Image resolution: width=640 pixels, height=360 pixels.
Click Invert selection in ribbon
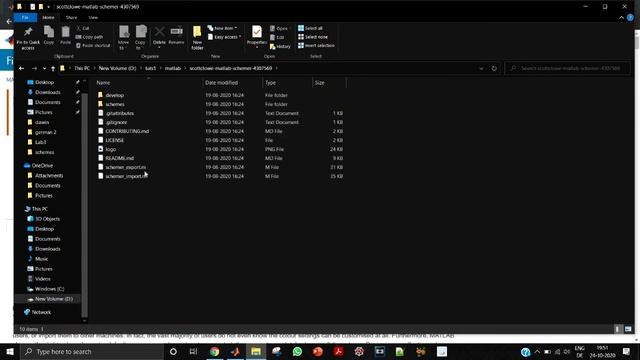click(x=316, y=45)
